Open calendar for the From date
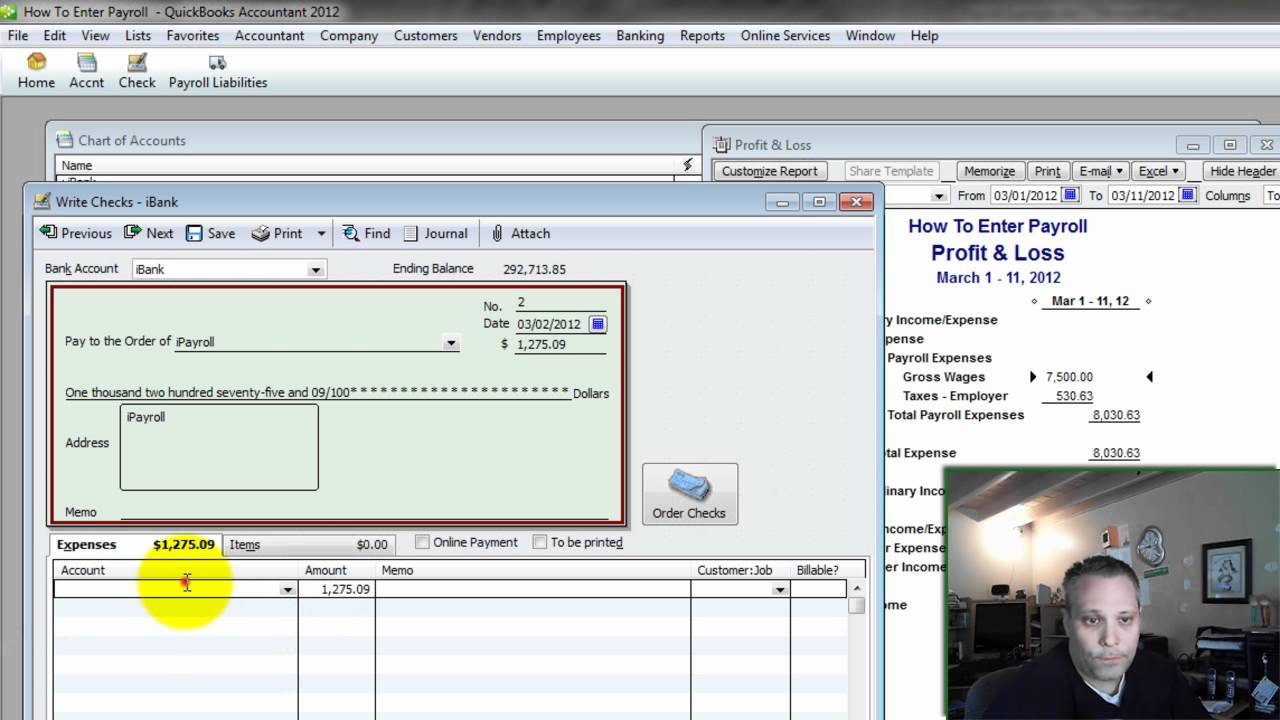1280x720 pixels. [1070, 195]
